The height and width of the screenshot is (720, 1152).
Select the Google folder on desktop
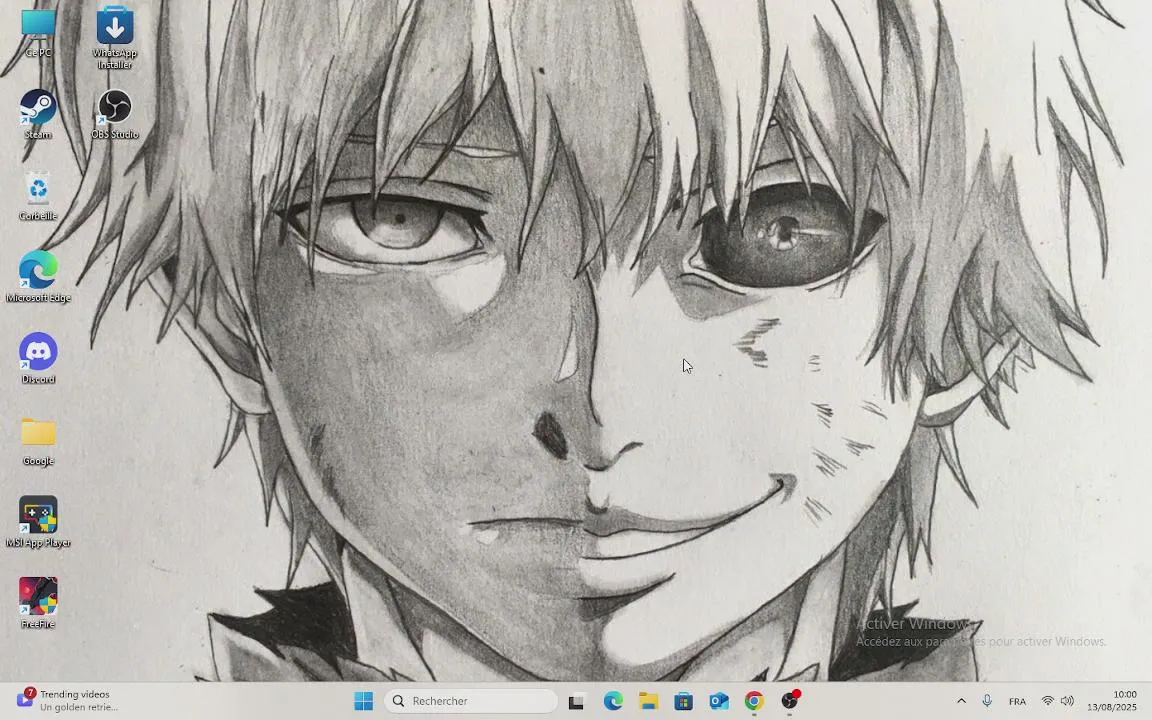(38, 441)
